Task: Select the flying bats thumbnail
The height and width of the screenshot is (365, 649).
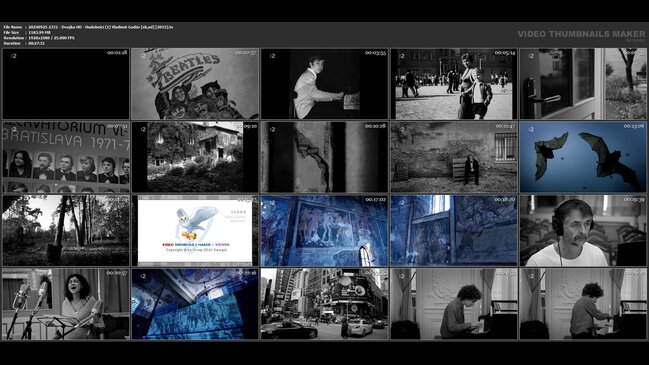Action: click(583, 157)
